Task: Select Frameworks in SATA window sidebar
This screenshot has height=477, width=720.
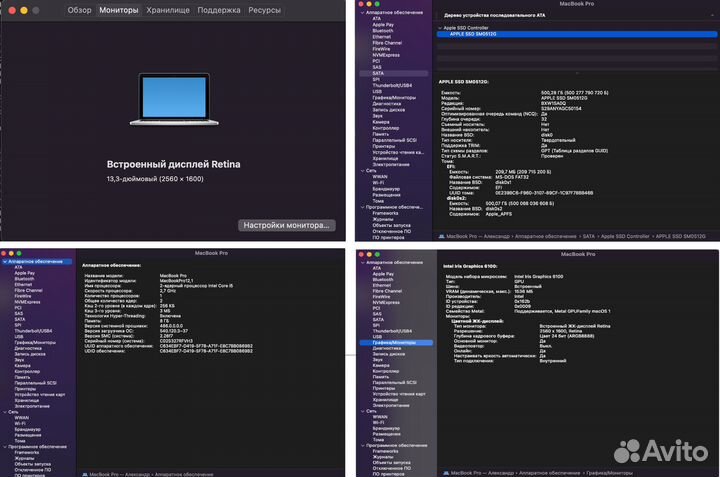Action: click(x=385, y=213)
